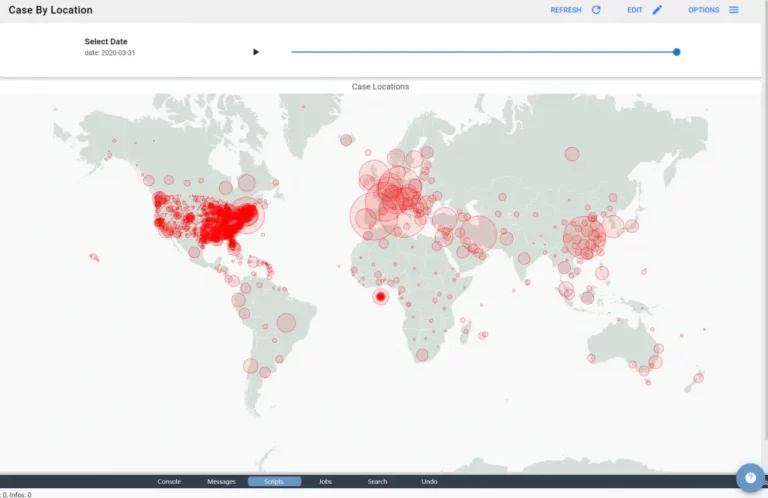Click the 'date: 2020-03-31' text

(110, 52)
